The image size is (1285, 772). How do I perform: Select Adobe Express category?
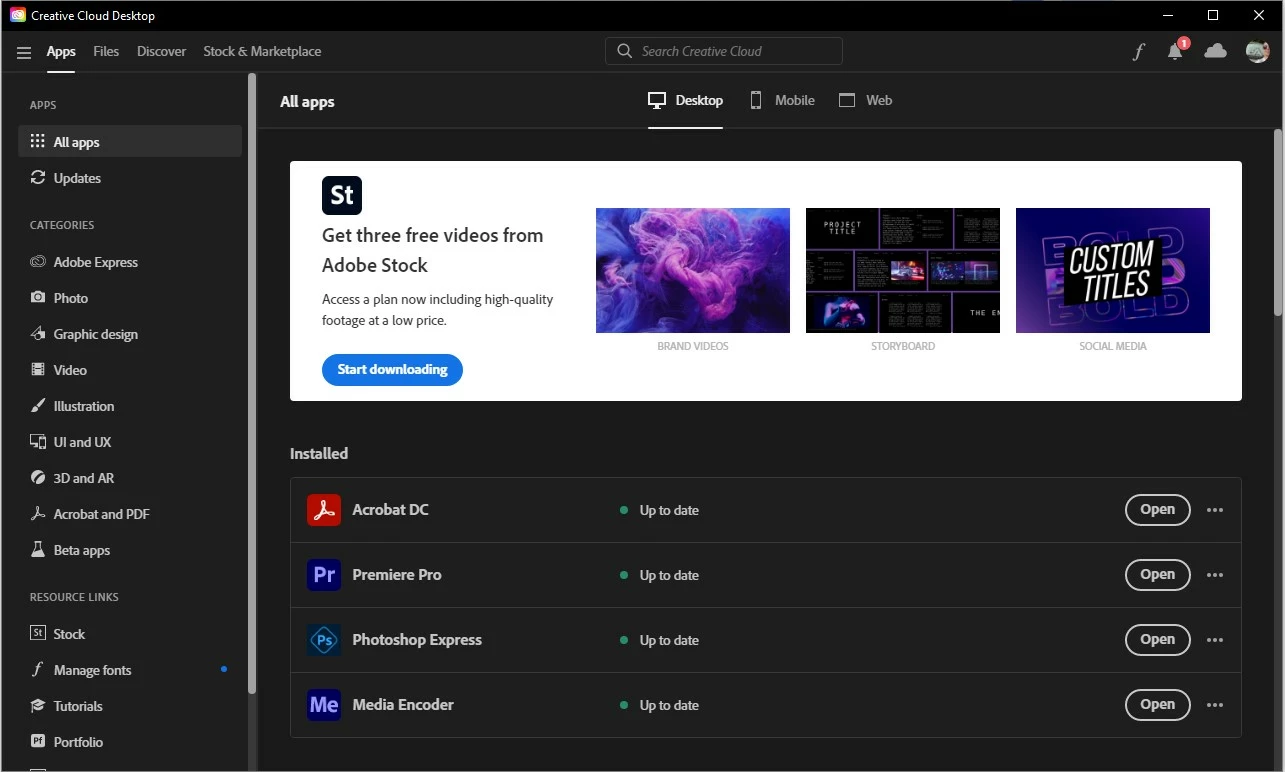click(x=130, y=262)
